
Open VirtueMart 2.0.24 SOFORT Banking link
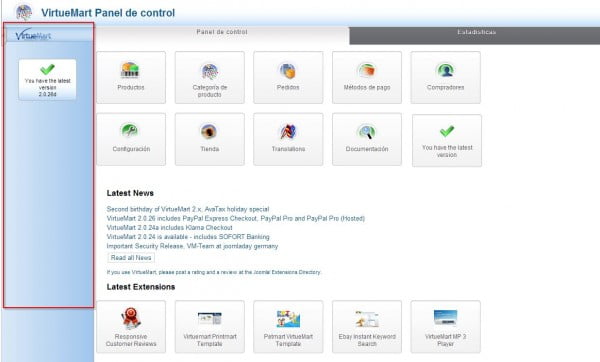pyautogui.click(x=188, y=237)
